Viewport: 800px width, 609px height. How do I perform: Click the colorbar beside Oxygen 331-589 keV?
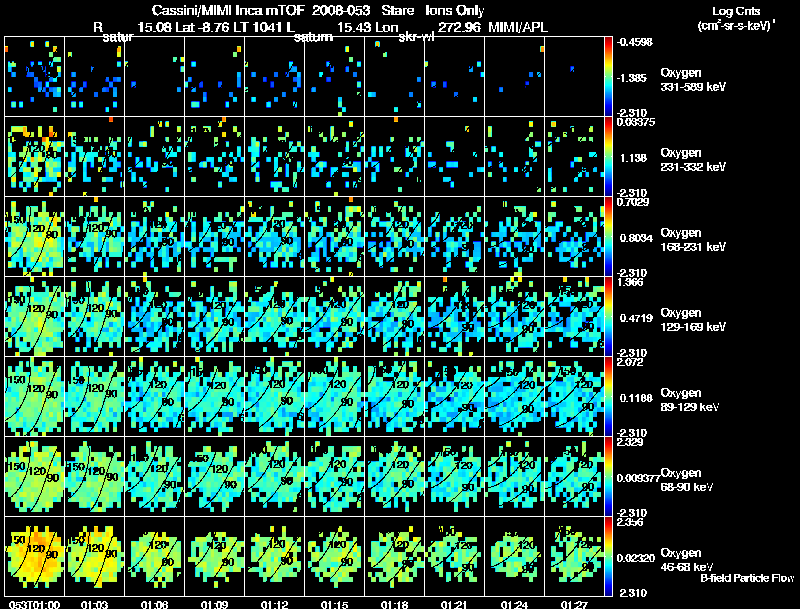[x=608, y=77]
